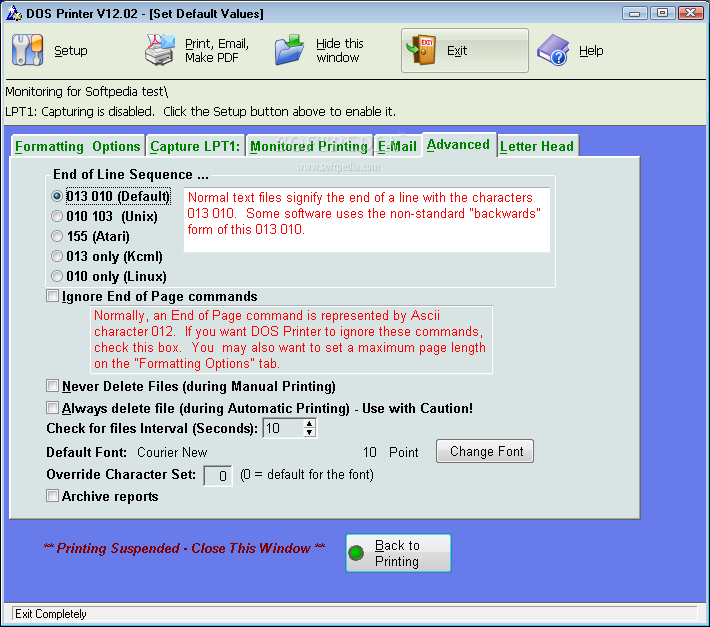This screenshot has width=710, height=627.
Task: Click 'Monitoring for Softpedia test\' status line
Action: (87, 92)
